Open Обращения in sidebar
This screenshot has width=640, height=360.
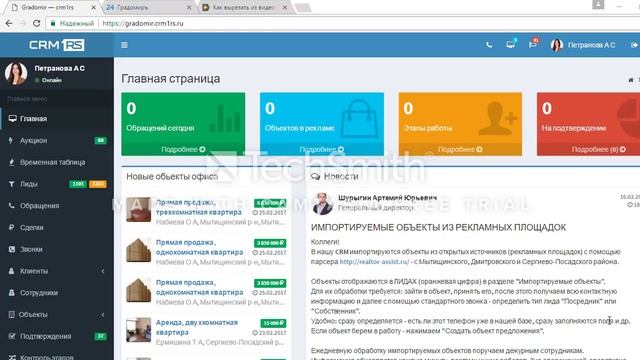[57, 206]
